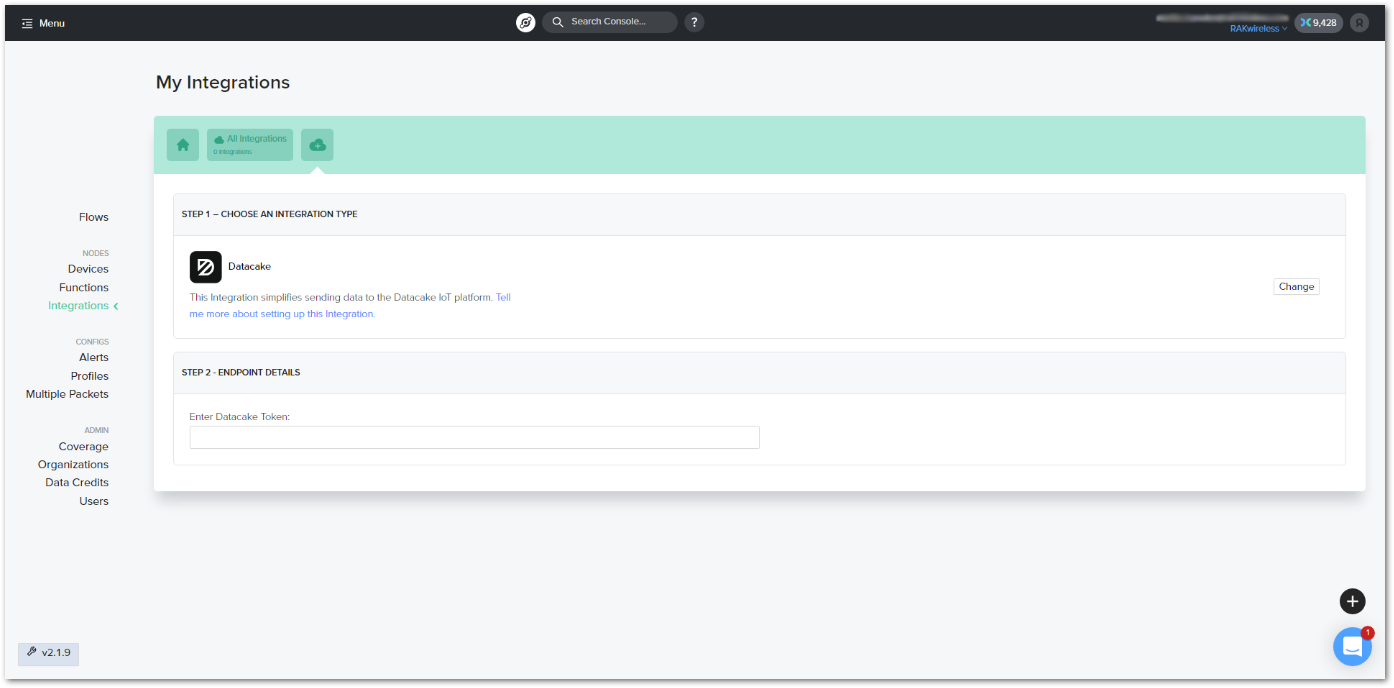Viewport: 1394px width, 688px height.
Task: Open the Datacake integration setup help link
Action: pyautogui.click(x=282, y=313)
